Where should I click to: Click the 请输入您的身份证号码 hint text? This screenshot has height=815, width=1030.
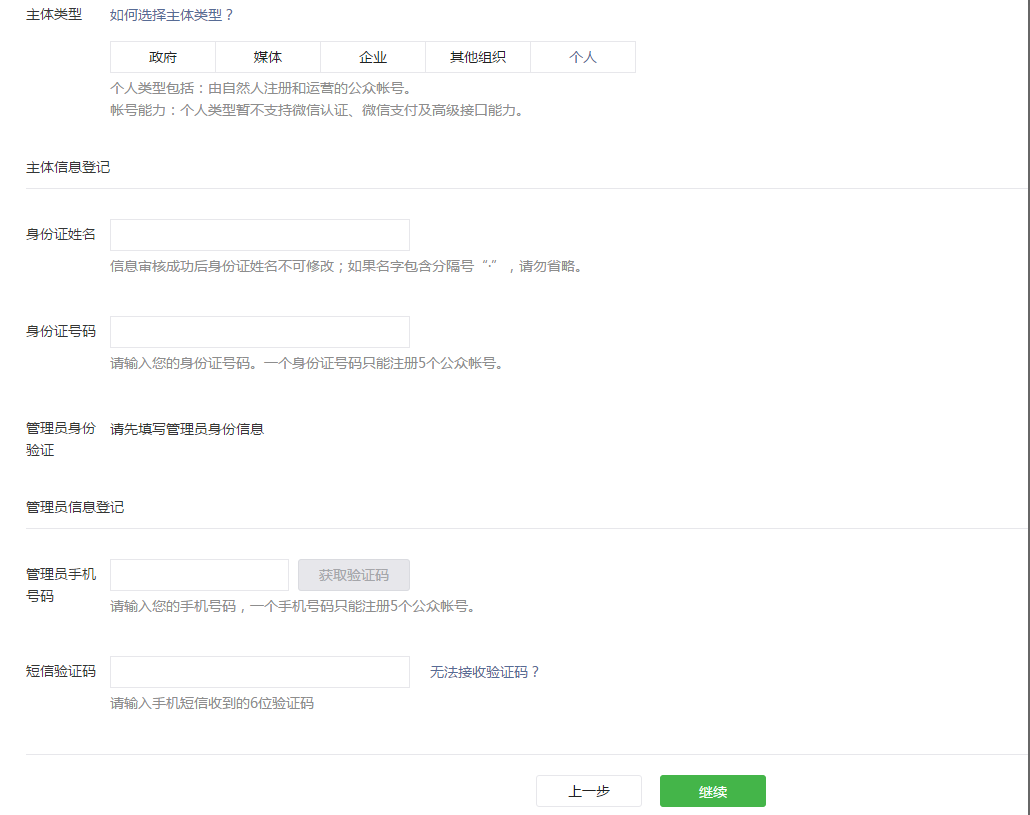307,363
